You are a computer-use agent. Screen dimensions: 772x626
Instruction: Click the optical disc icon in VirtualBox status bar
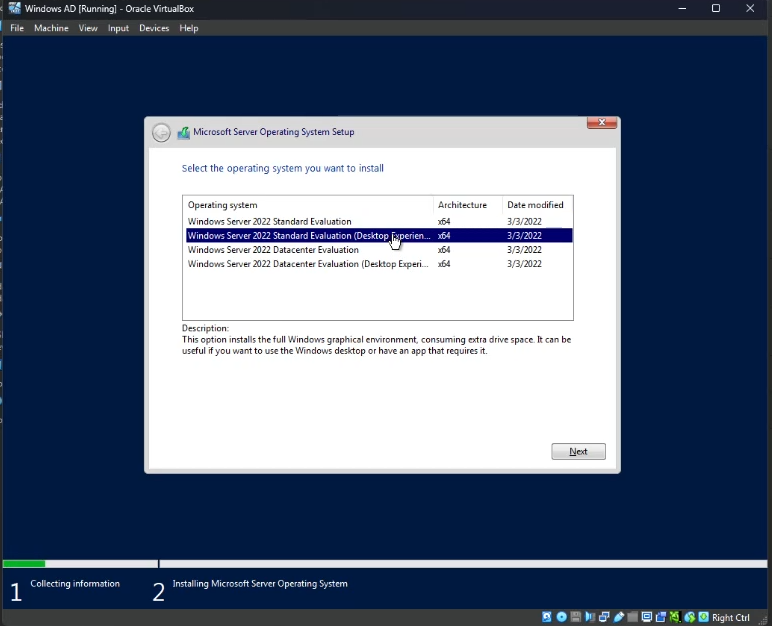[x=561, y=617]
